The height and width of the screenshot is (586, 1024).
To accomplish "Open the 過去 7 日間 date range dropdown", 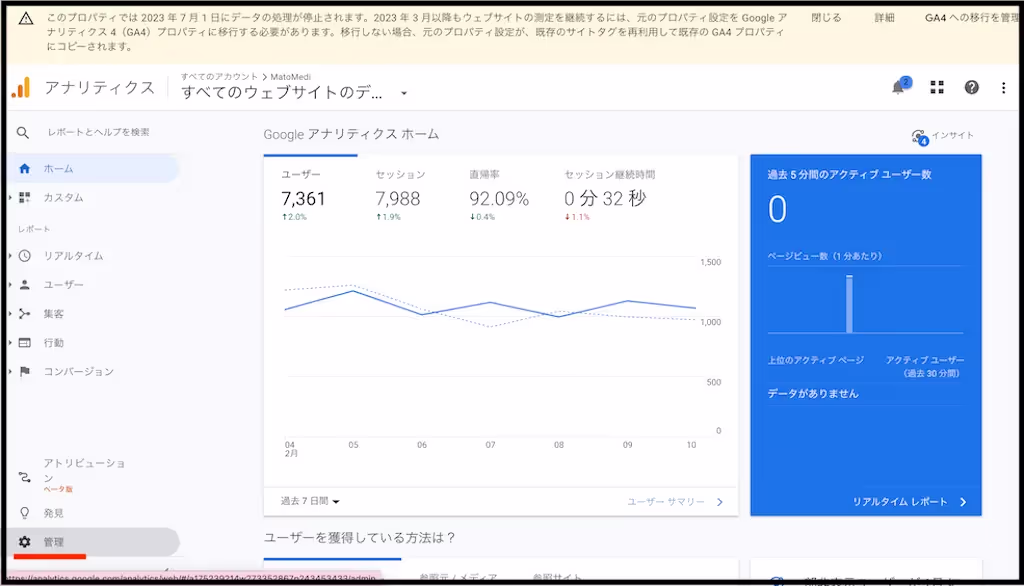I will 310,501.
